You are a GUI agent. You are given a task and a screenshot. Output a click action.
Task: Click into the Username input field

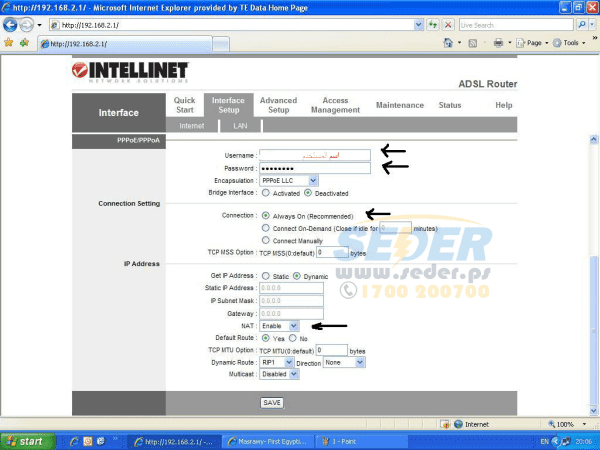(x=315, y=155)
